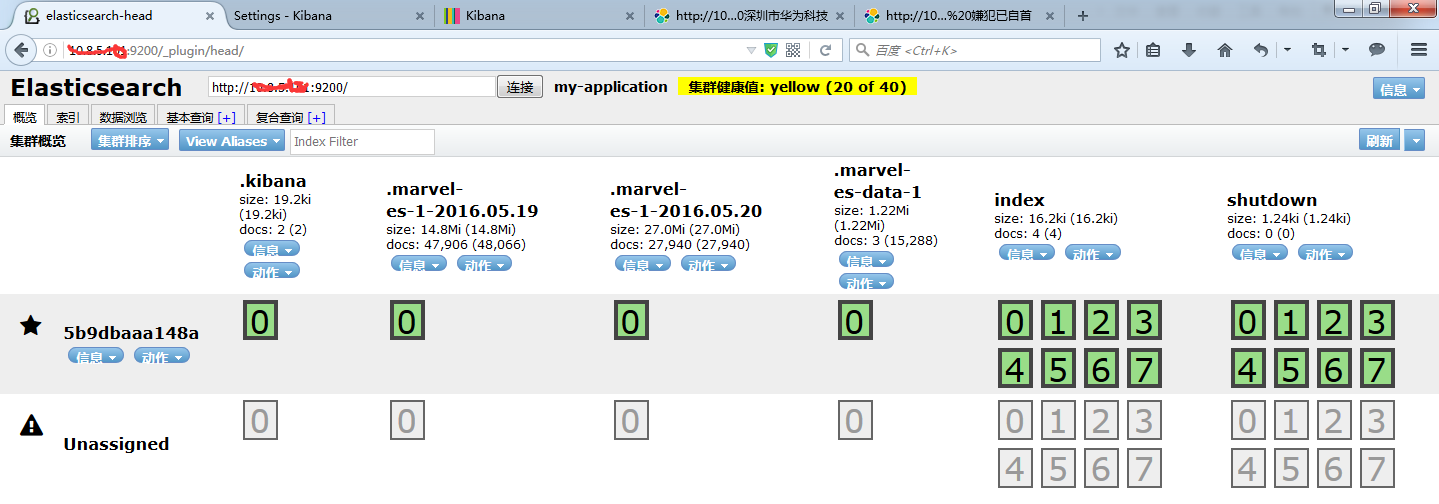
Task: Open the undo history dropdown arrow
Action: tap(1287, 50)
